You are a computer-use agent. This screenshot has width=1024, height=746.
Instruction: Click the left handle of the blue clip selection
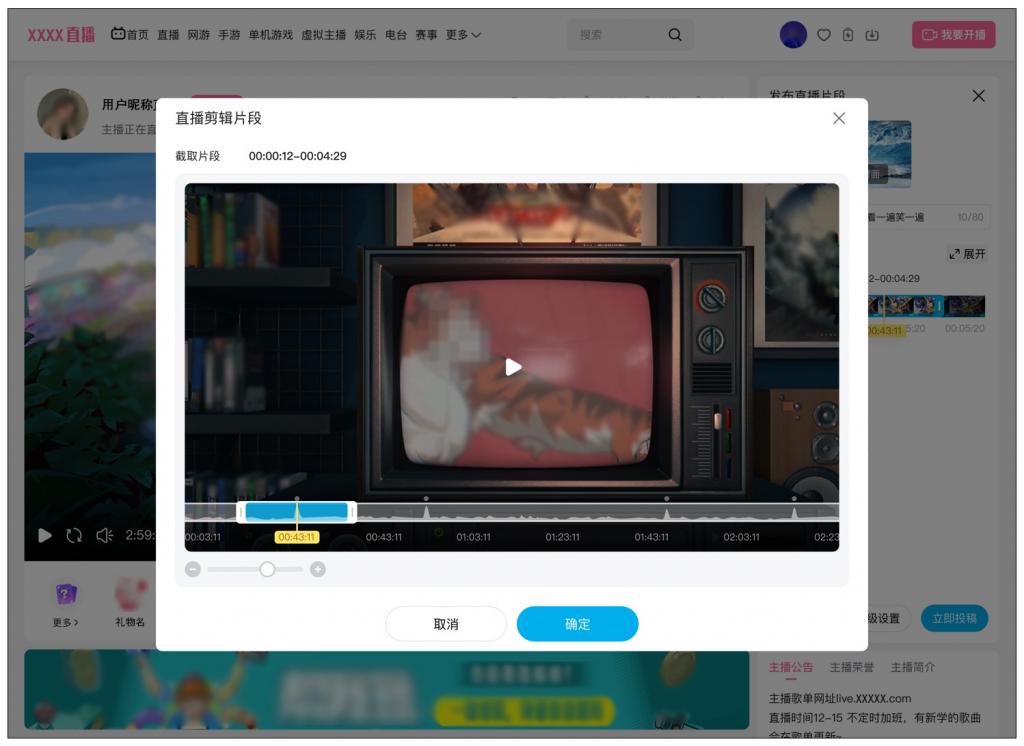click(x=241, y=512)
